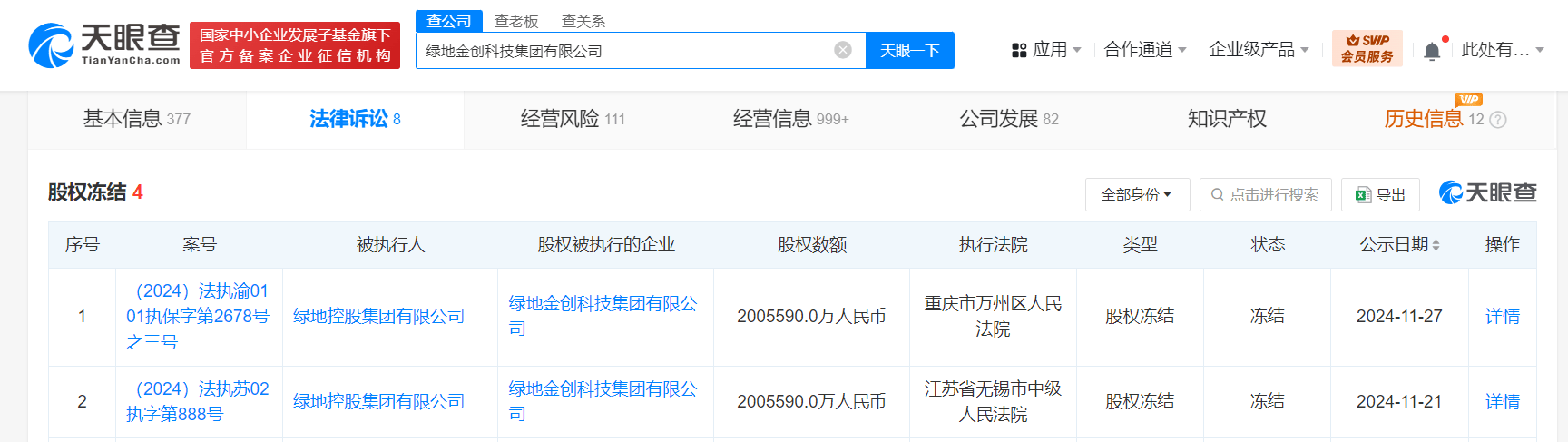
Task: Open 绿地控股集团有限公司 link in row 2
Action: (x=378, y=401)
